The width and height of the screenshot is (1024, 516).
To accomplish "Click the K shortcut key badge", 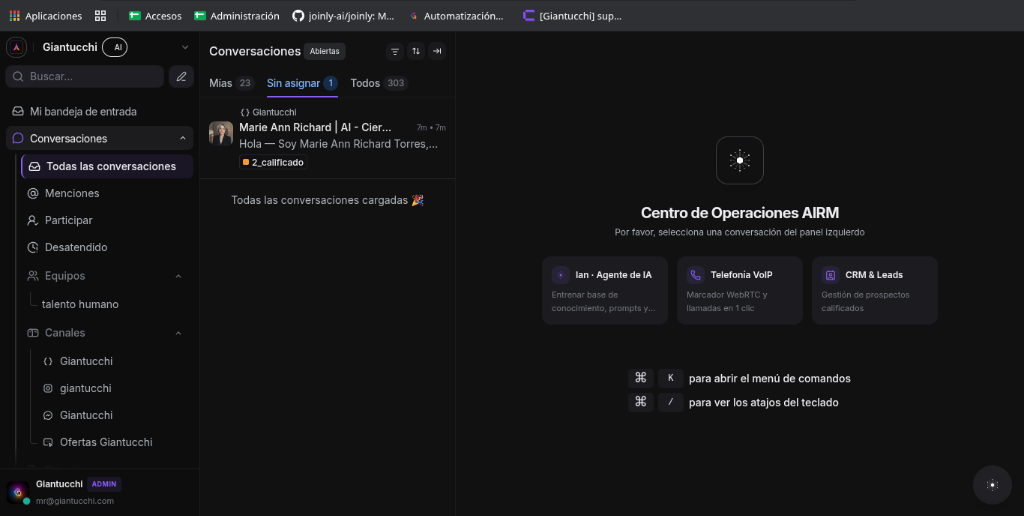I will tap(671, 378).
